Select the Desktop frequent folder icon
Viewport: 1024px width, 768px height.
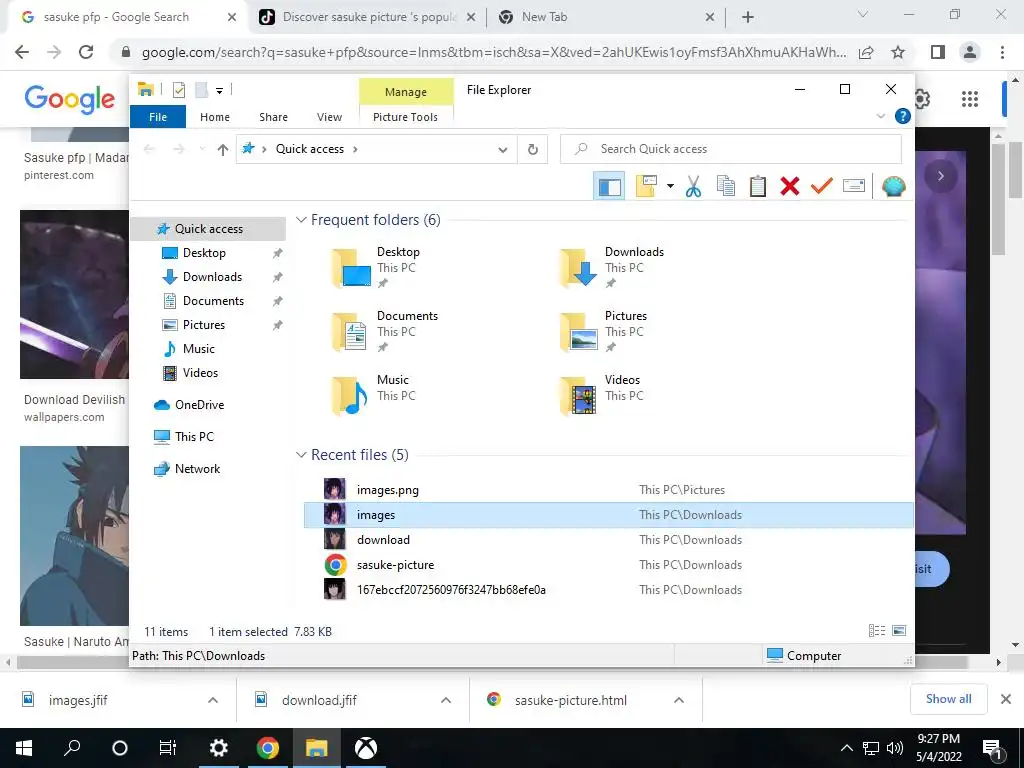pyautogui.click(x=351, y=268)
